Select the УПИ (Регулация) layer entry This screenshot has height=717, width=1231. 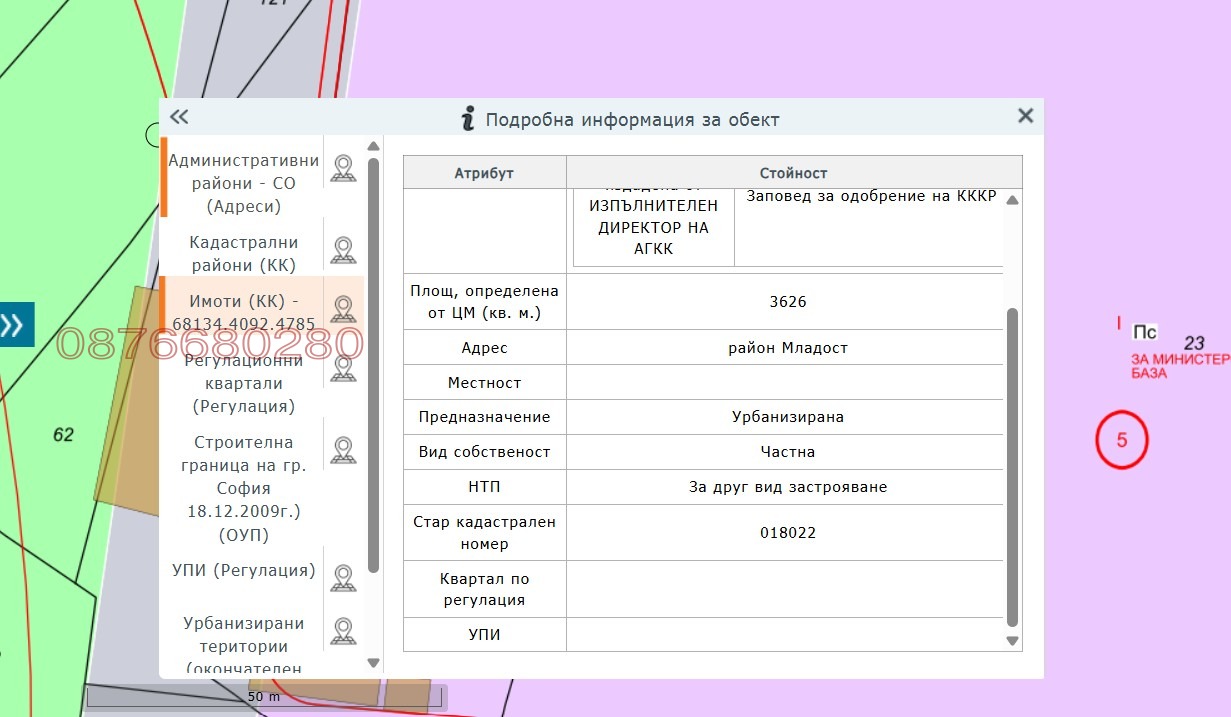[247, 570]
